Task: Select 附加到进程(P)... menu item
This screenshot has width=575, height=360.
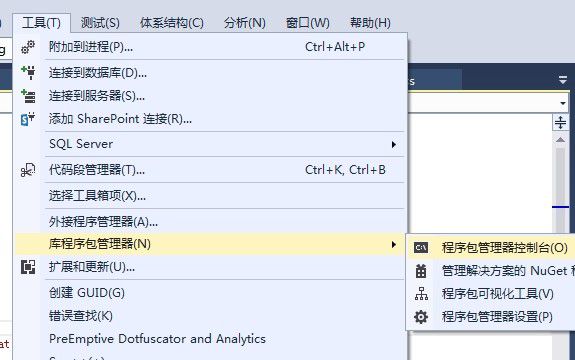Action: tap(210, 47)
